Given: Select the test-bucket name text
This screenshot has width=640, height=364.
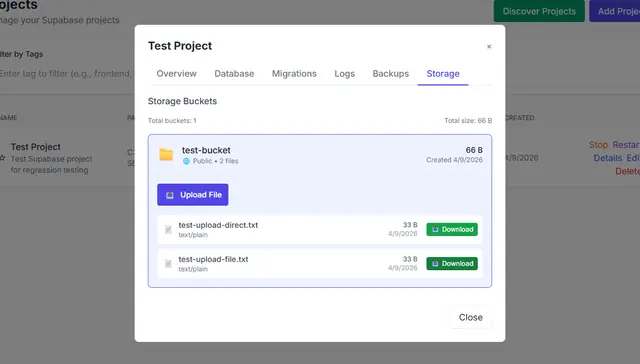Looking at the screenshot, I should (x=206, y=150).
